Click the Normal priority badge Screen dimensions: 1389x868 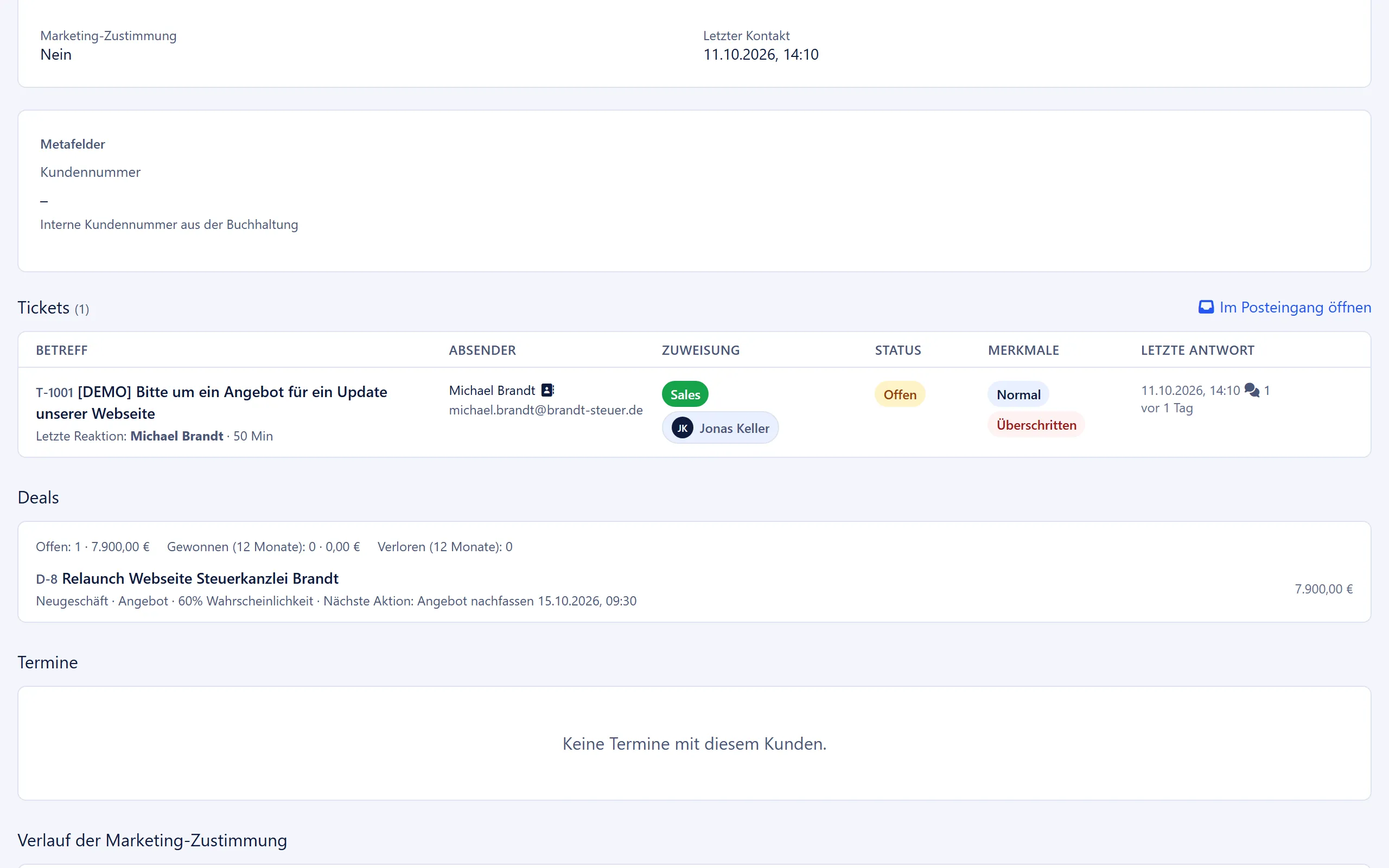pos(1018,394)
